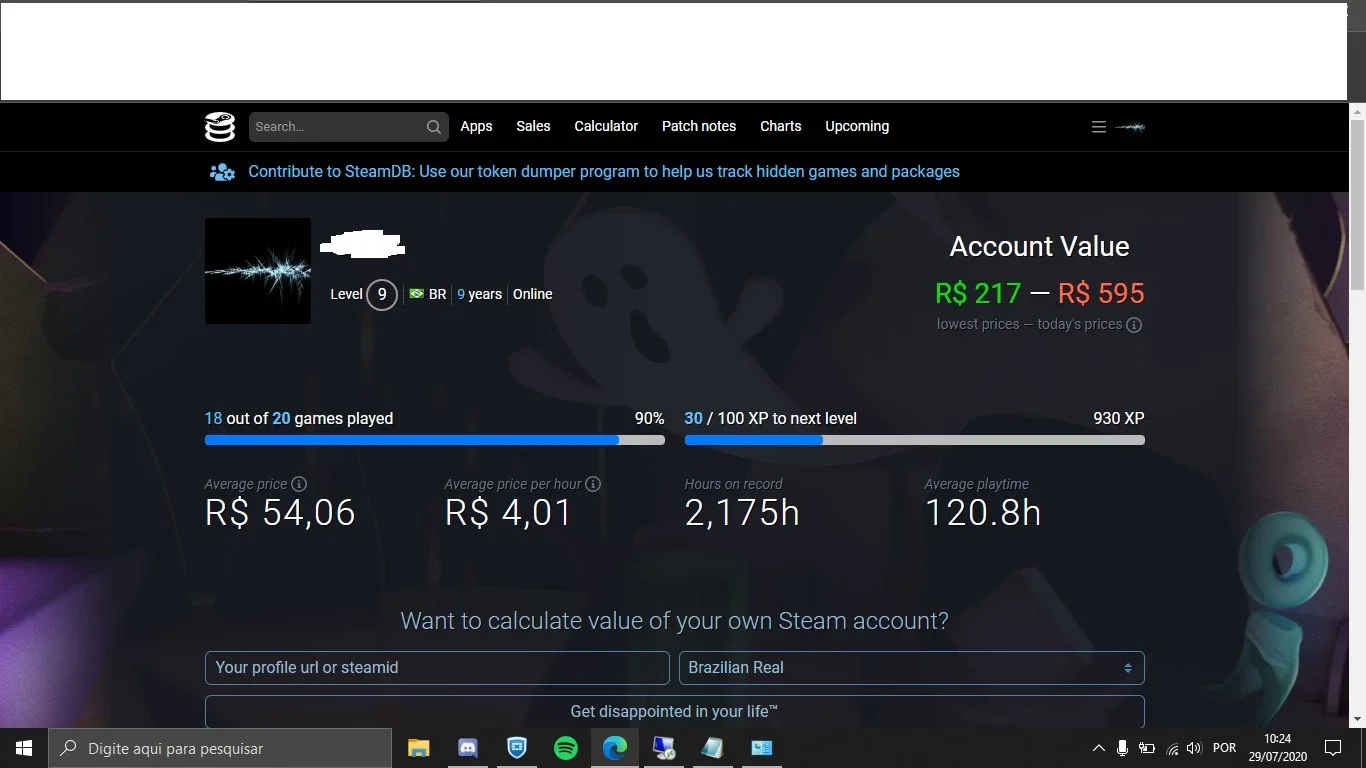Click the profile avatar thumbnail

258,271
